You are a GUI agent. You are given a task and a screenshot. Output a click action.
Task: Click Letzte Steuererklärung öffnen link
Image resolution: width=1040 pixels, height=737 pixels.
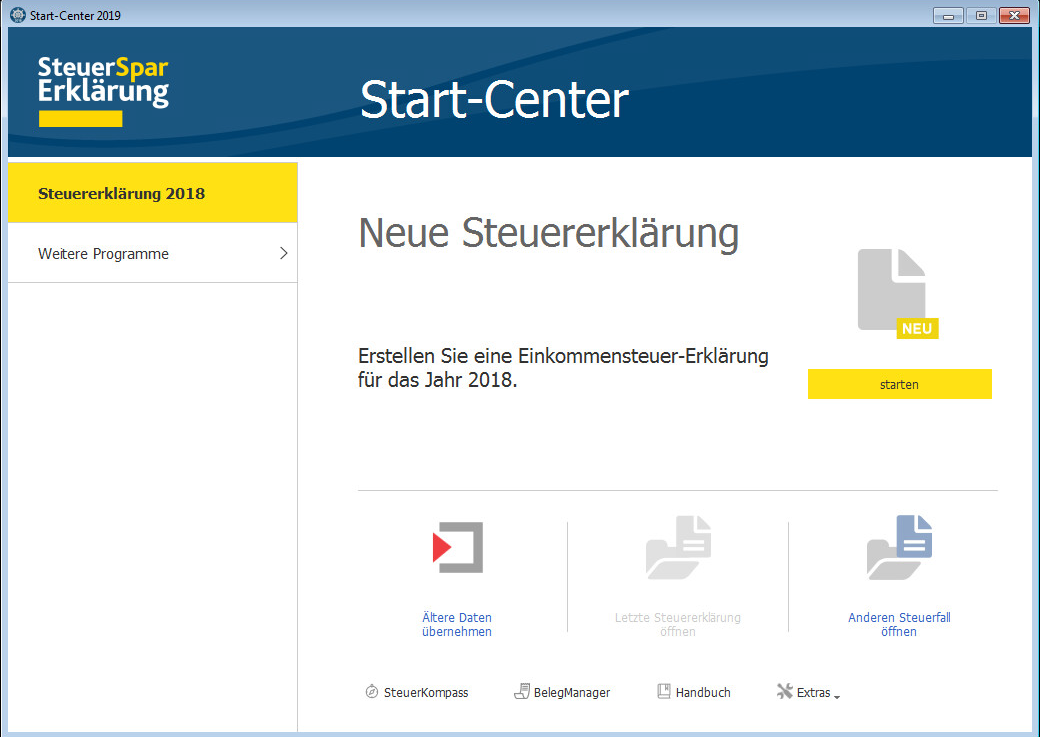click(x=678, y=624)
